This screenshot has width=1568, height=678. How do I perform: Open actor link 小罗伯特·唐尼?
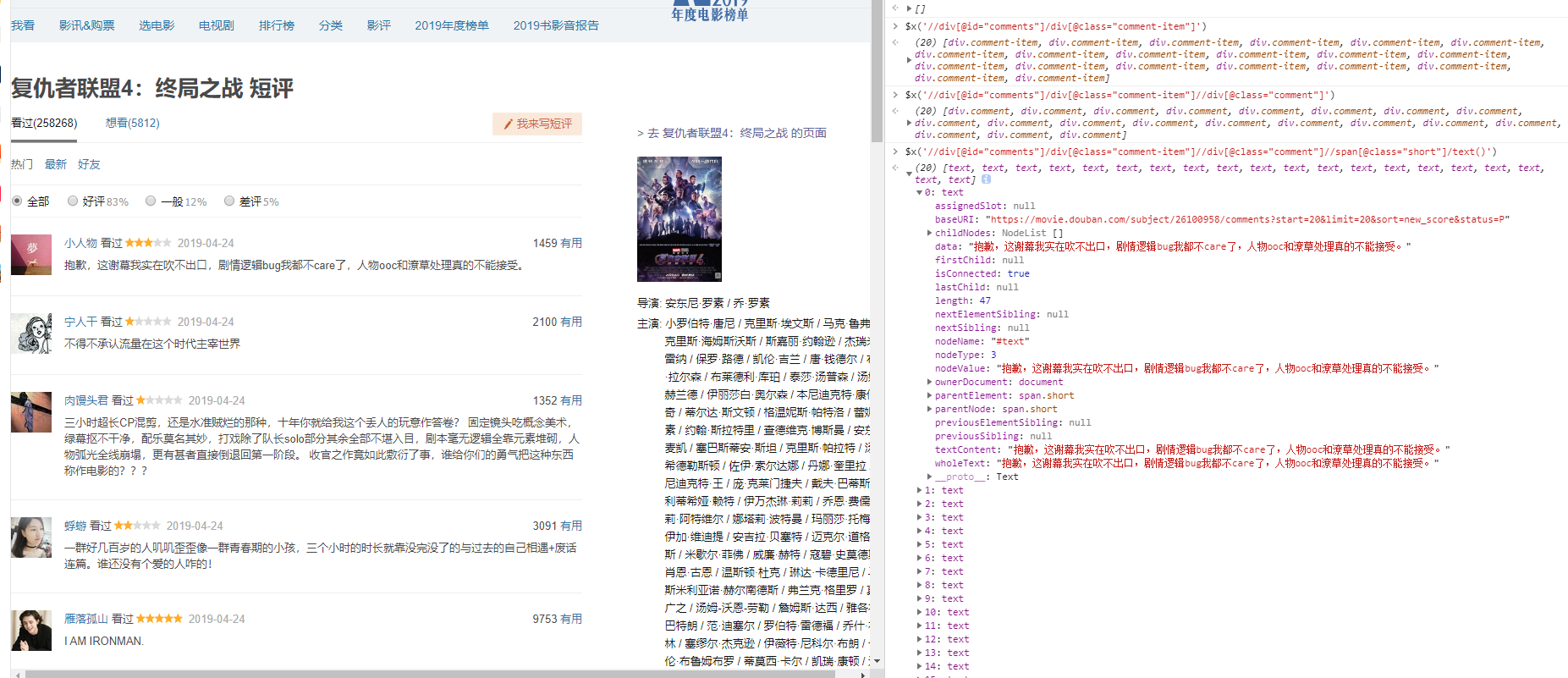tap(700, 323)
